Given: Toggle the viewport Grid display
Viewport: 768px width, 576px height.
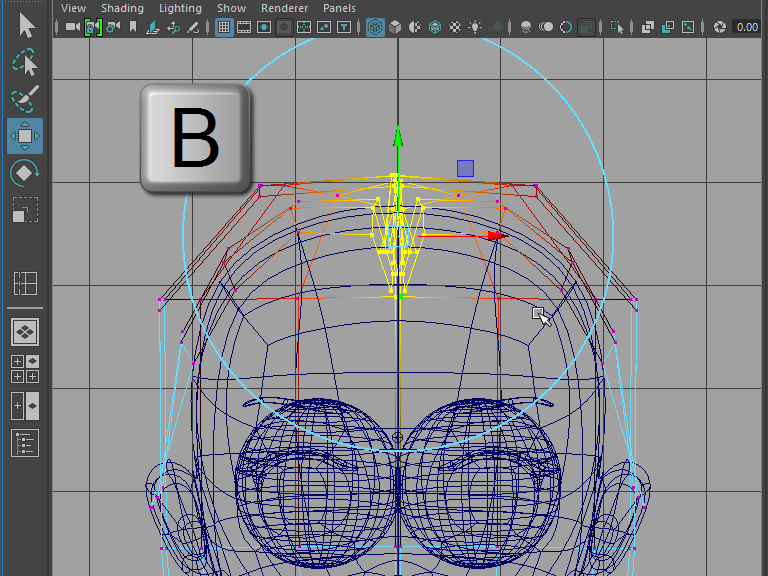Looking at the screenshot, I should pos(224,27).
